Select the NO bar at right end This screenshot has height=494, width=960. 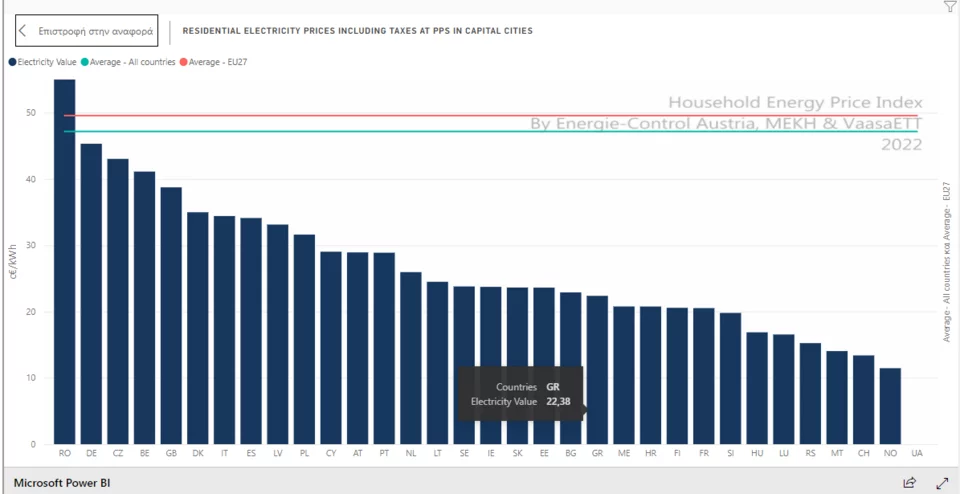[x=890, y=406]
